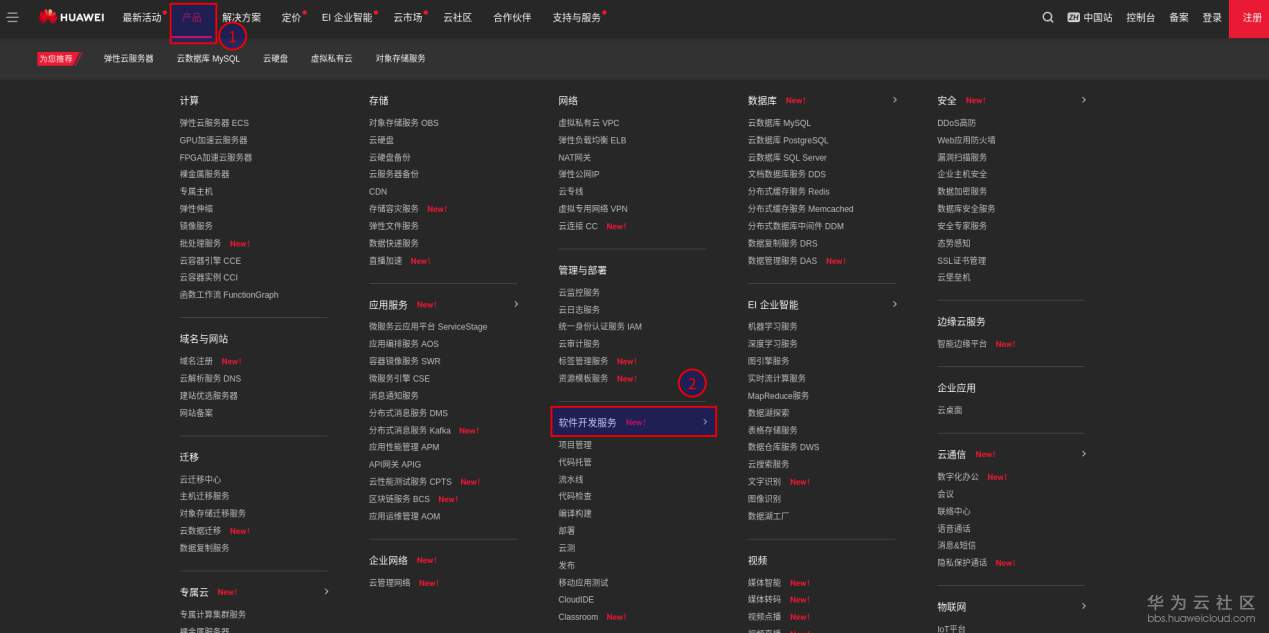
Task: Click the 登录 link
Action: (x=1213, y=17)
